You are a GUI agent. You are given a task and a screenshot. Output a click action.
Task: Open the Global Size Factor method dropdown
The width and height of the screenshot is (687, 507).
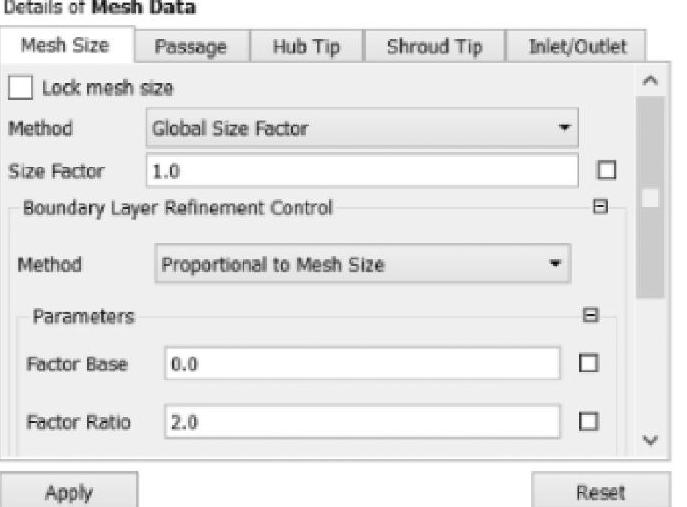pyautogui.click(x=362, y=129)
